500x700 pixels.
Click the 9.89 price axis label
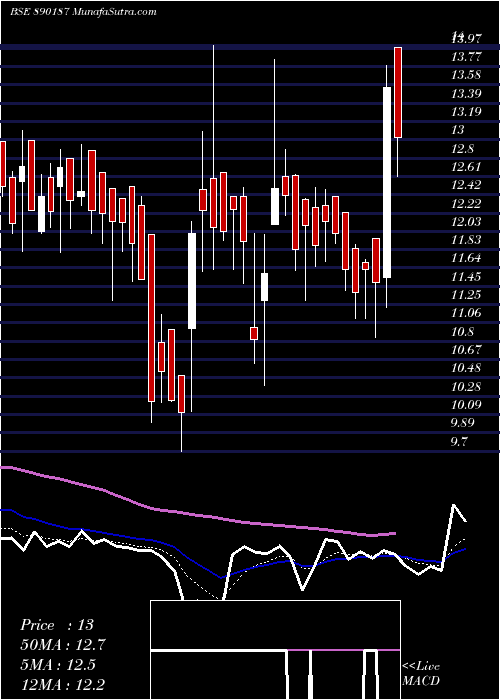coord(462,423)
